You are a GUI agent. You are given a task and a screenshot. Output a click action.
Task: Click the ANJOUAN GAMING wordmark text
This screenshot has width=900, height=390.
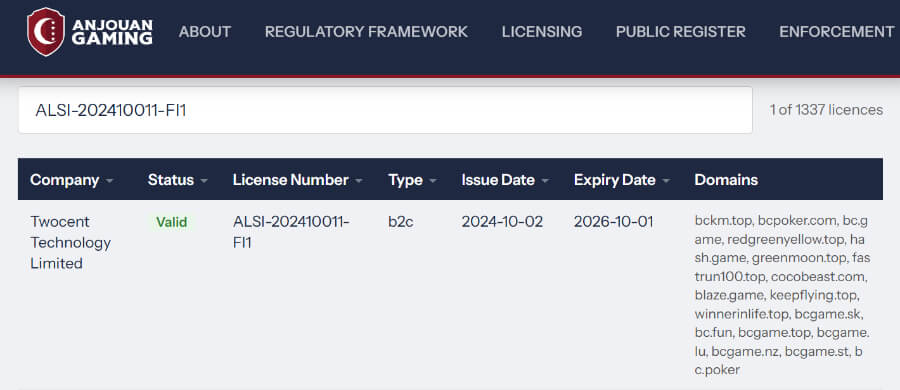[112, 32]
